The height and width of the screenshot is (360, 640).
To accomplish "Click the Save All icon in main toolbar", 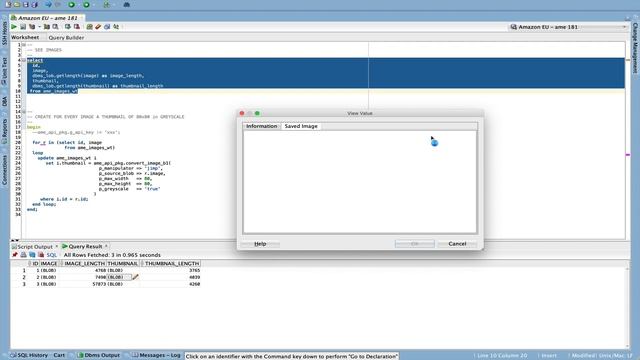I will [34, 4].
